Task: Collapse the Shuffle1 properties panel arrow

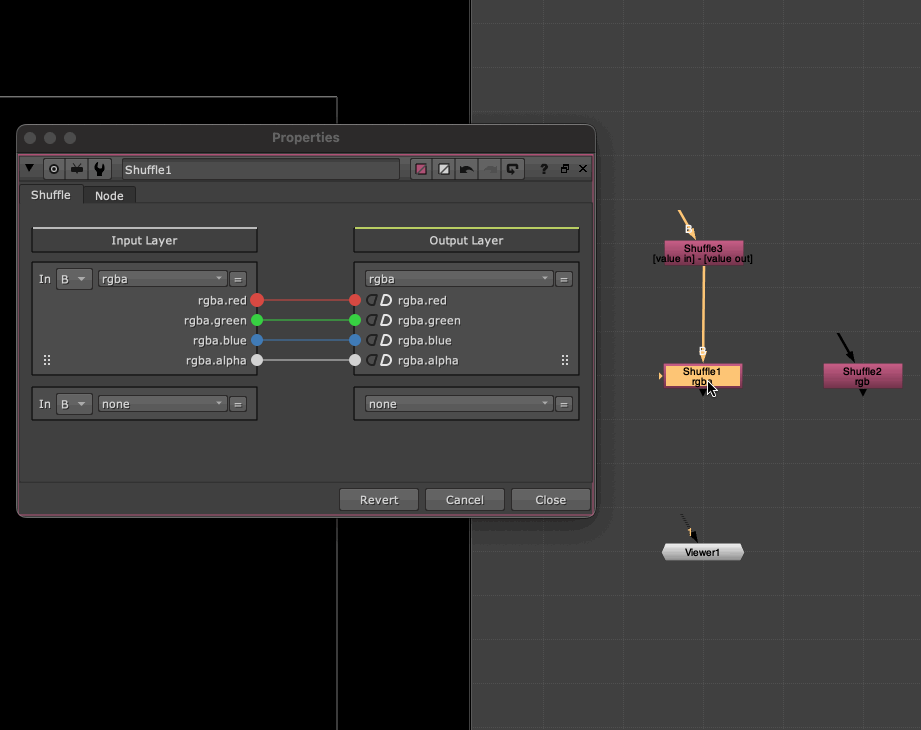Action: [x=30, y=169]
